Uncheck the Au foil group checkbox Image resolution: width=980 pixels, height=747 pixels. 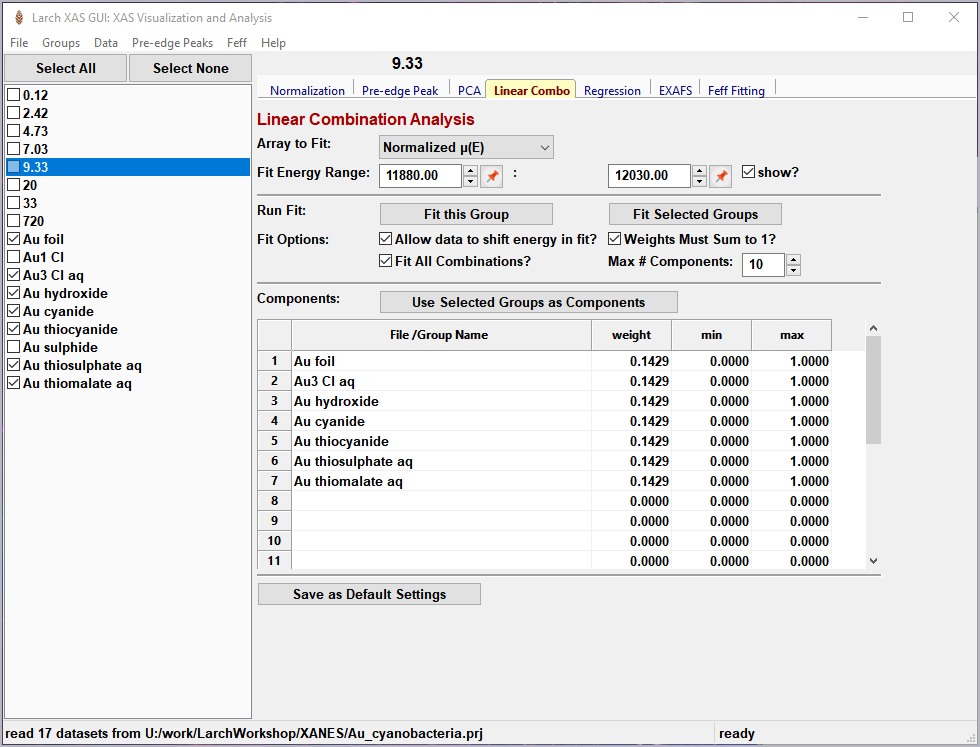[14, 239]
